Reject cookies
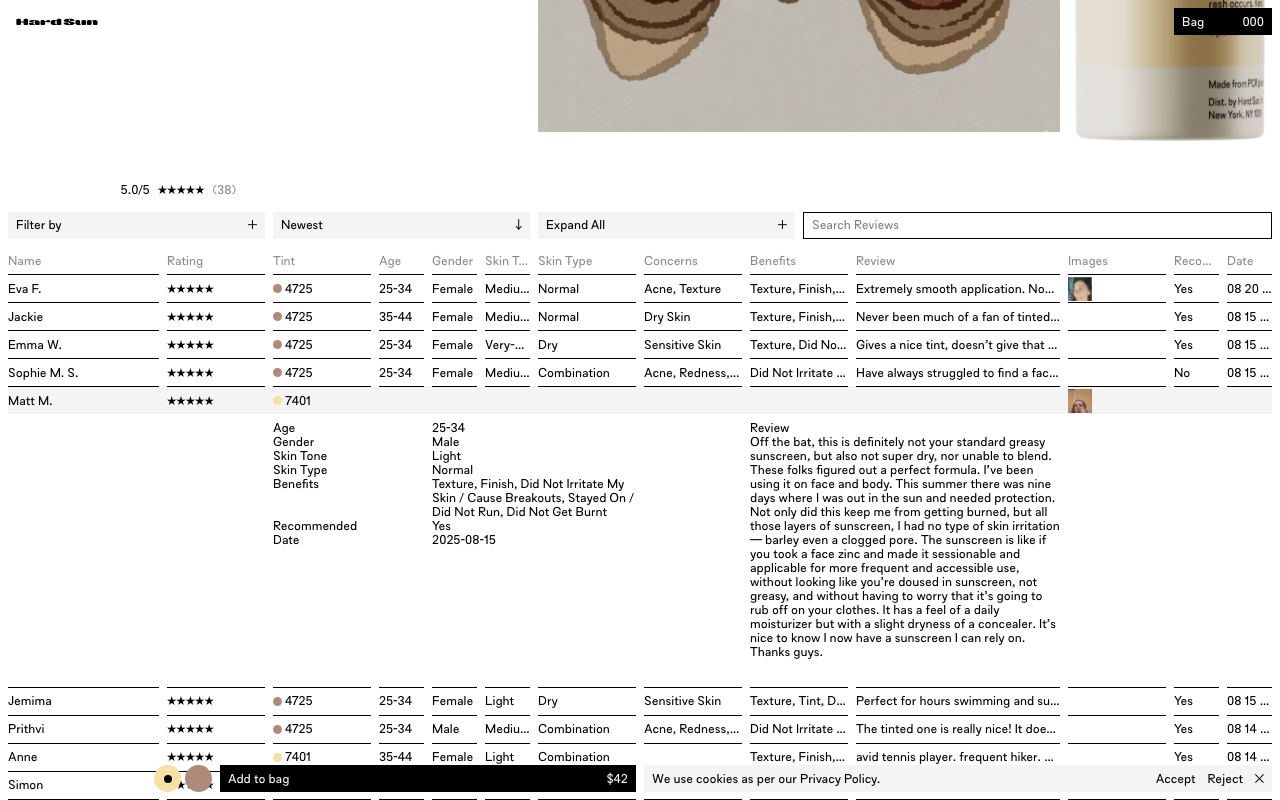The width and height of the screenshot is (1280, 800). click(x=1225, y=779)
